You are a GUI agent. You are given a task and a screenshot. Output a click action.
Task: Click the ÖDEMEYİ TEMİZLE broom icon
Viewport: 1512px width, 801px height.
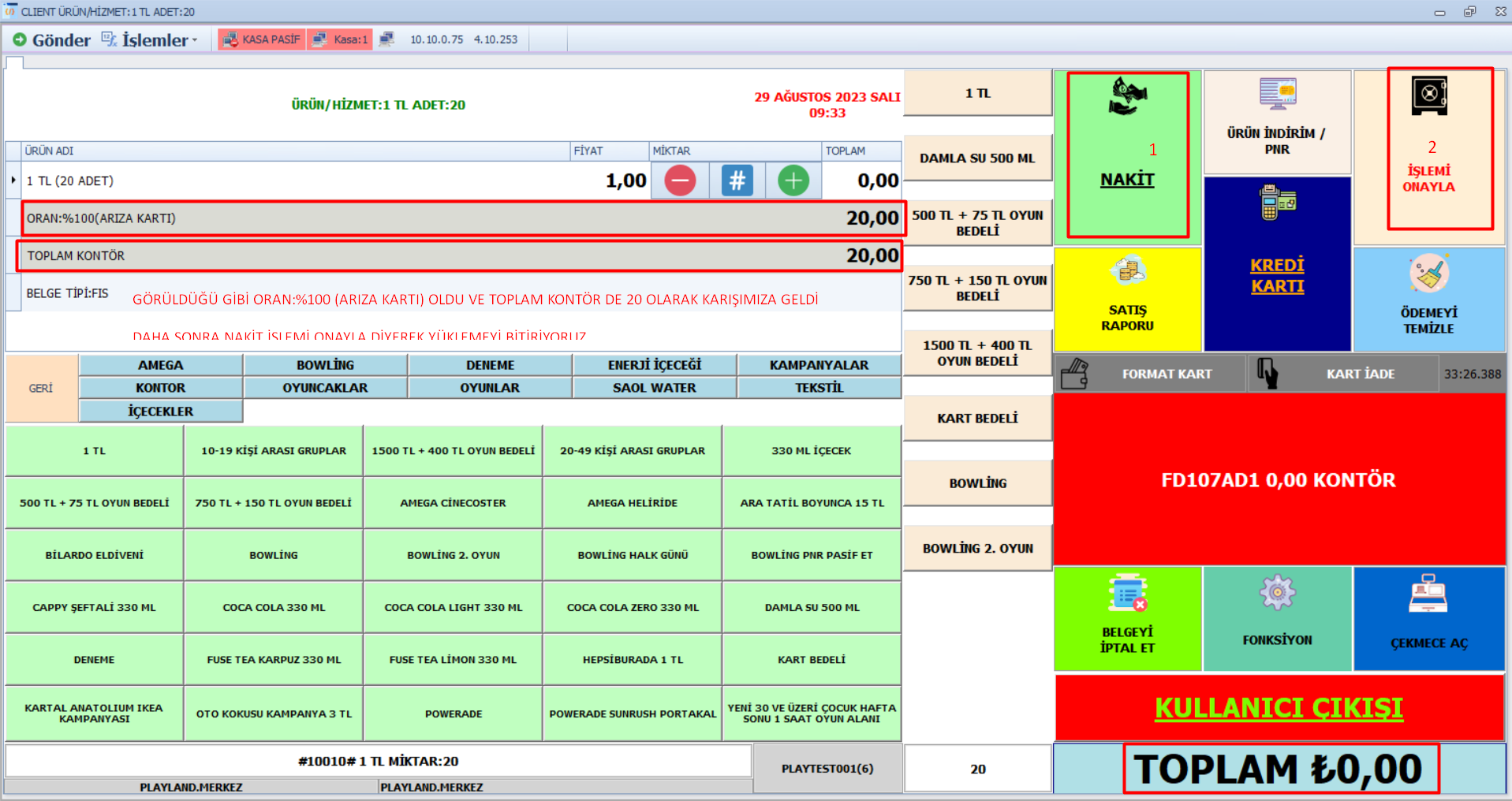coord(1428,274)
